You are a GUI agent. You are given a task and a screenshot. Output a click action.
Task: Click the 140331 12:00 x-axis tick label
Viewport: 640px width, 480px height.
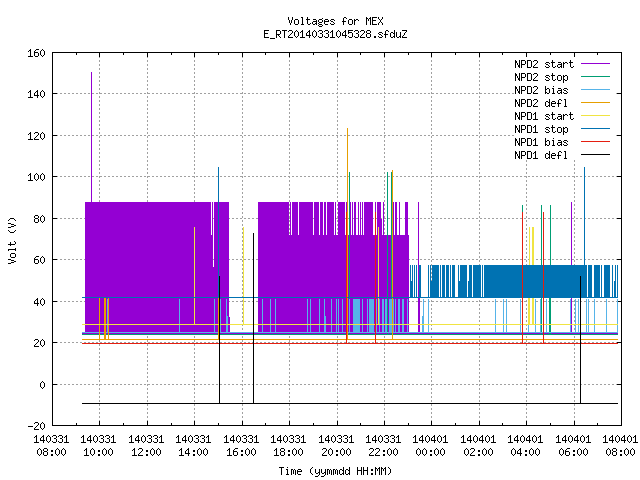click(146, 446)
